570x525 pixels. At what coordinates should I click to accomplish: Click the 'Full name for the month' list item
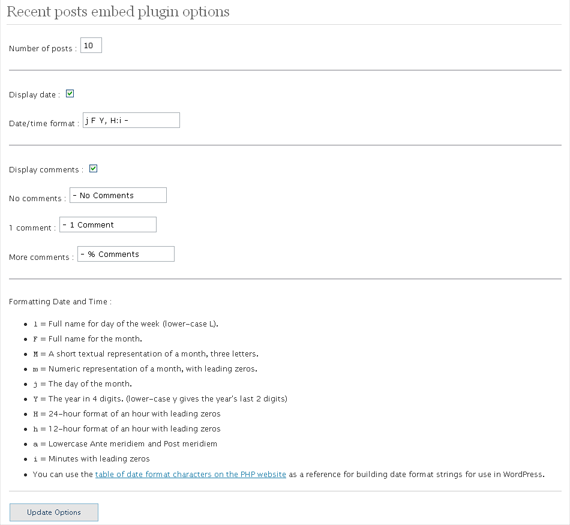click(x=88, y=339)
